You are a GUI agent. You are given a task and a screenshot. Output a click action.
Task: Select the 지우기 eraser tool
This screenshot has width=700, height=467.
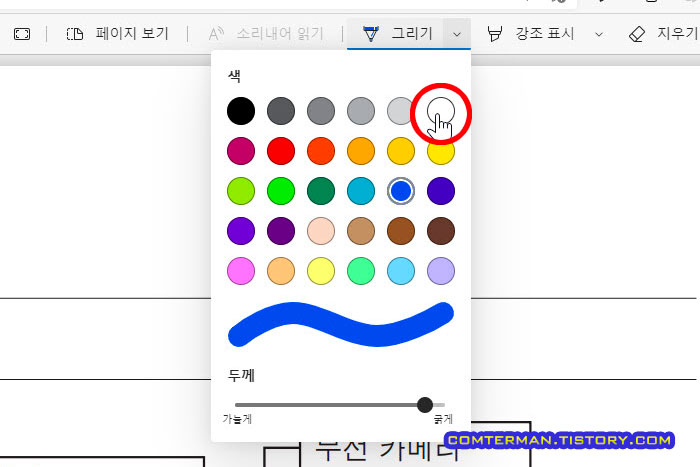[663, 33]
